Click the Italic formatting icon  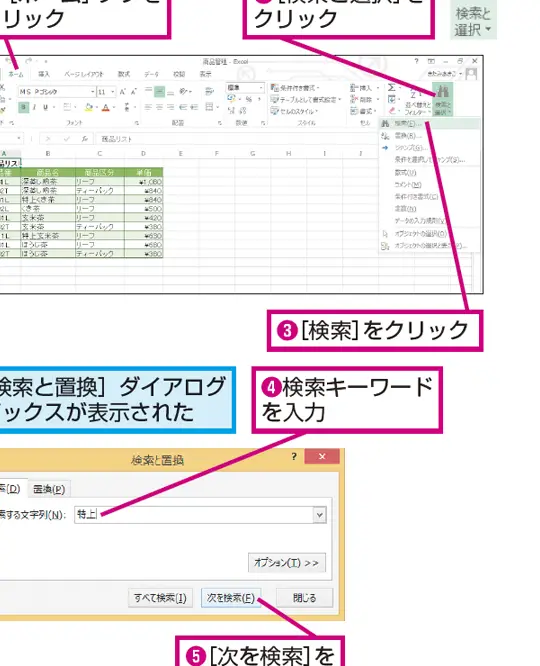pos(34,107)
